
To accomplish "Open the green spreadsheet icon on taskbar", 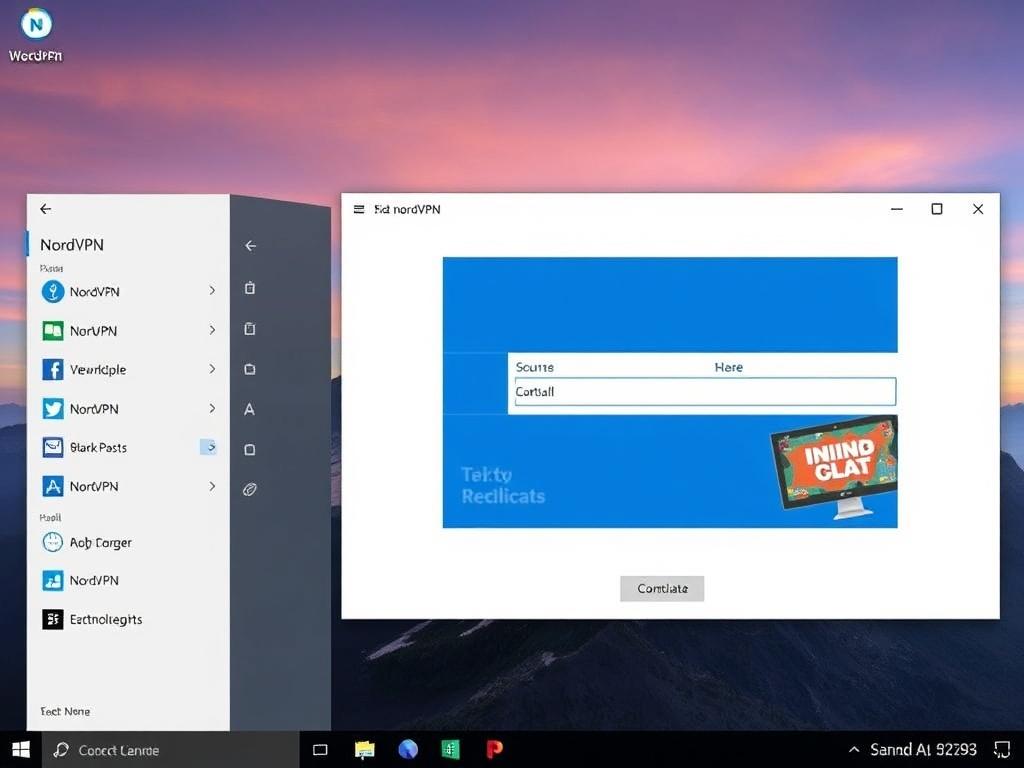I will coord(451,749).
